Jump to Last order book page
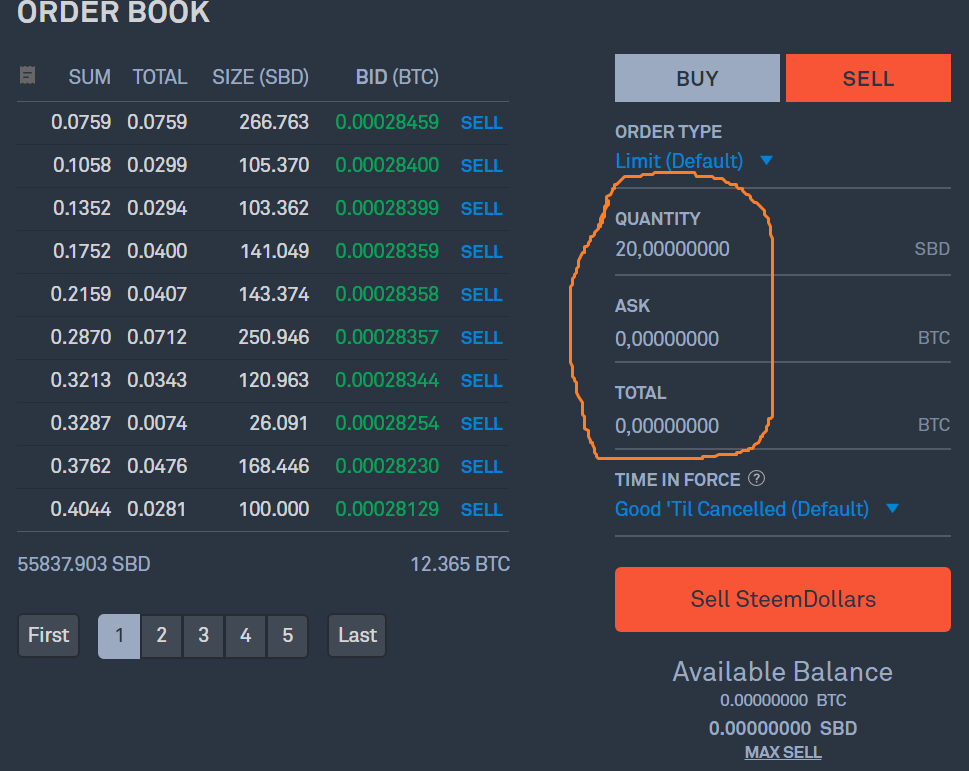This screenshot has height=771, width=969. pos(357,636)
